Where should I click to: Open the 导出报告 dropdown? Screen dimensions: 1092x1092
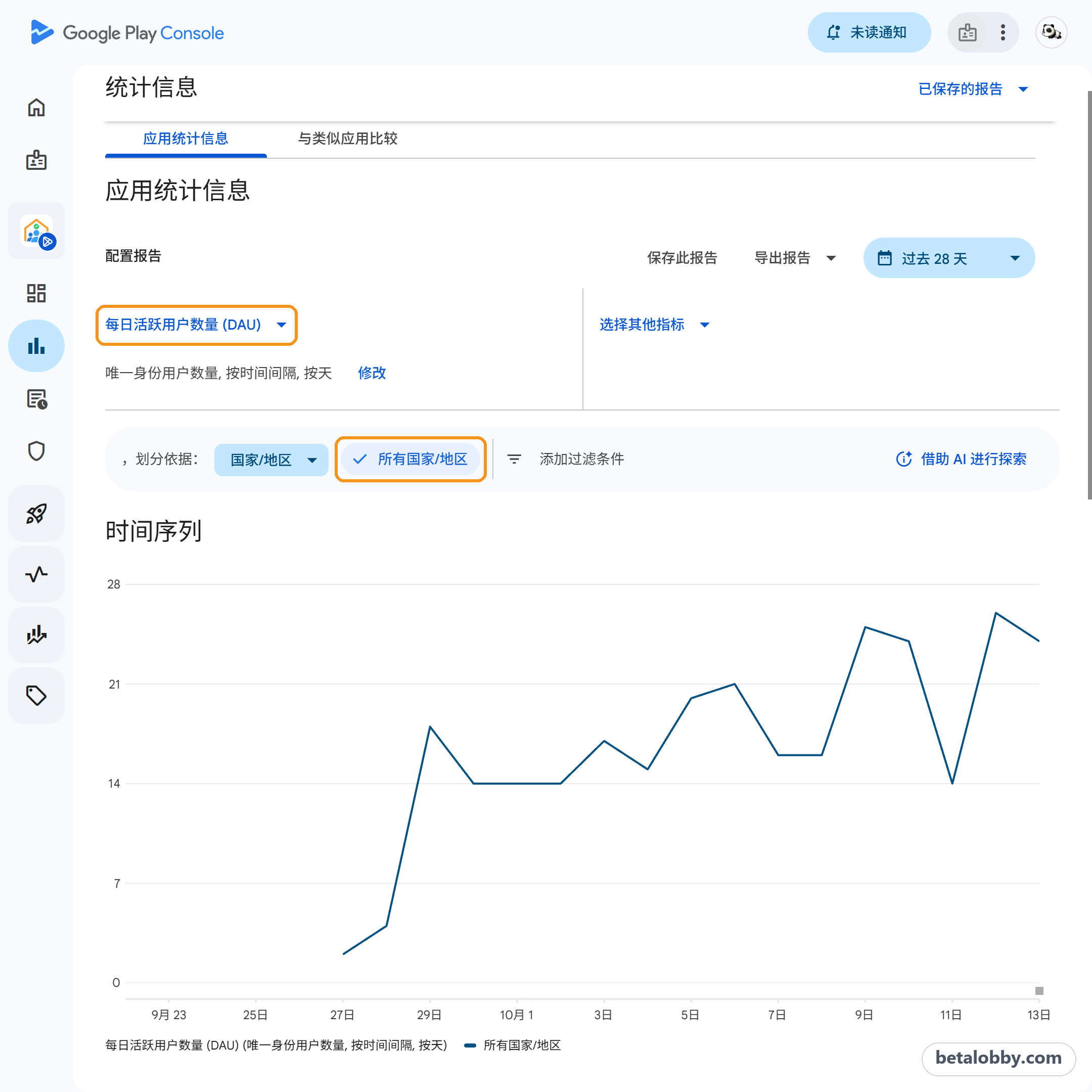click(795, 258)
